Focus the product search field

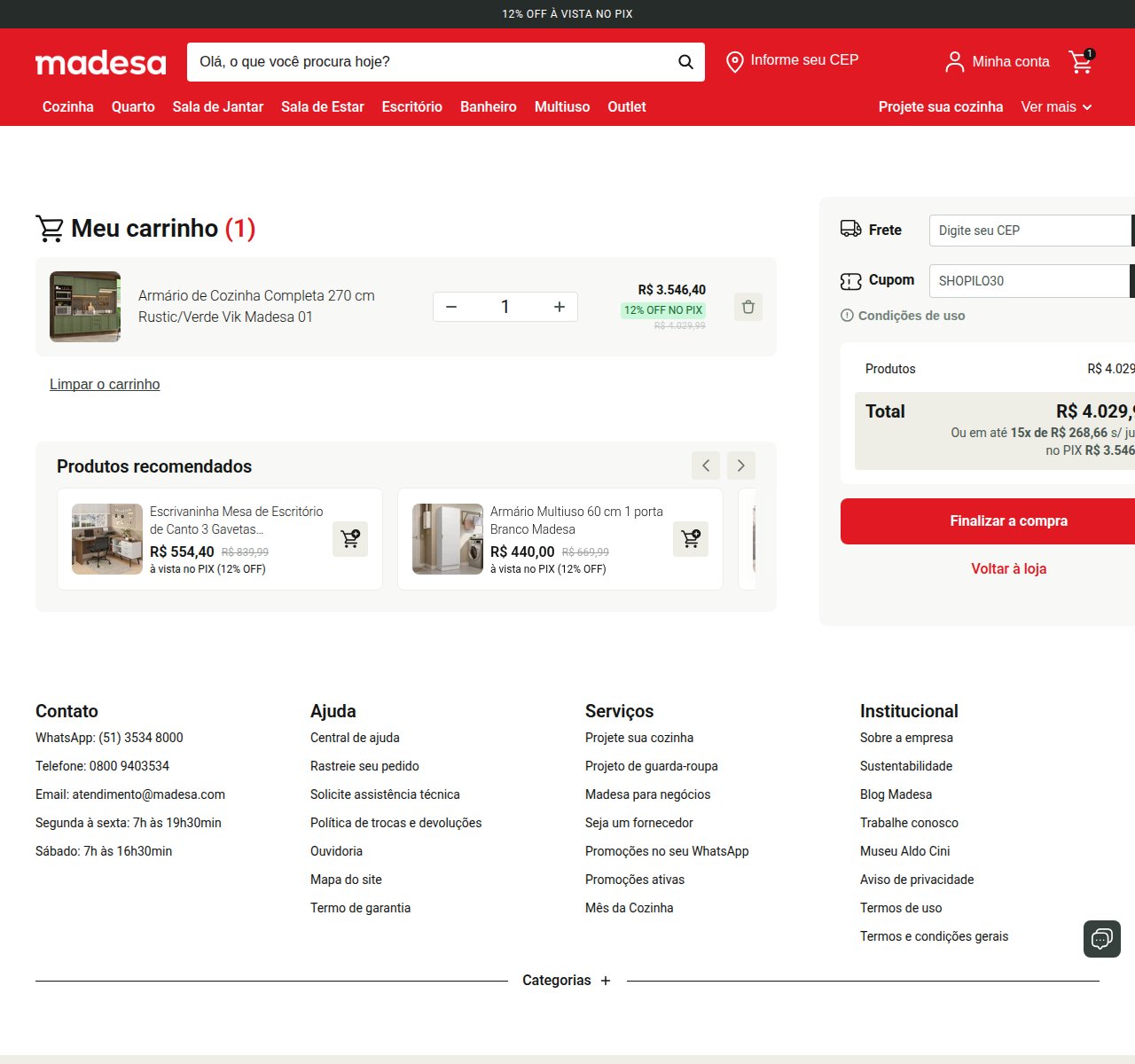430,62
